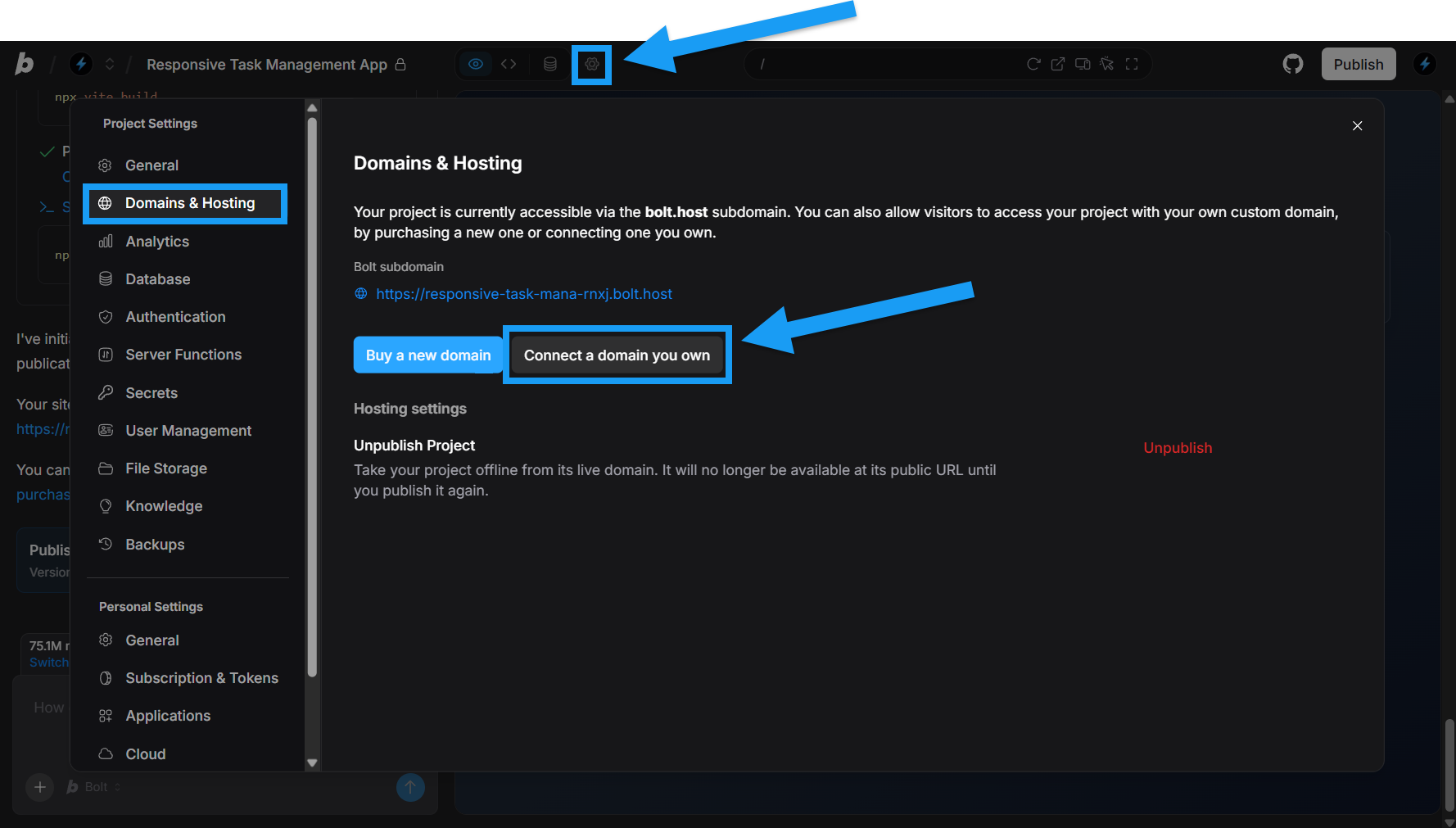Close the settings dialog
Image resolution: width=1456 pixels, height=828 pixels.
click(x=1358, y=125)
